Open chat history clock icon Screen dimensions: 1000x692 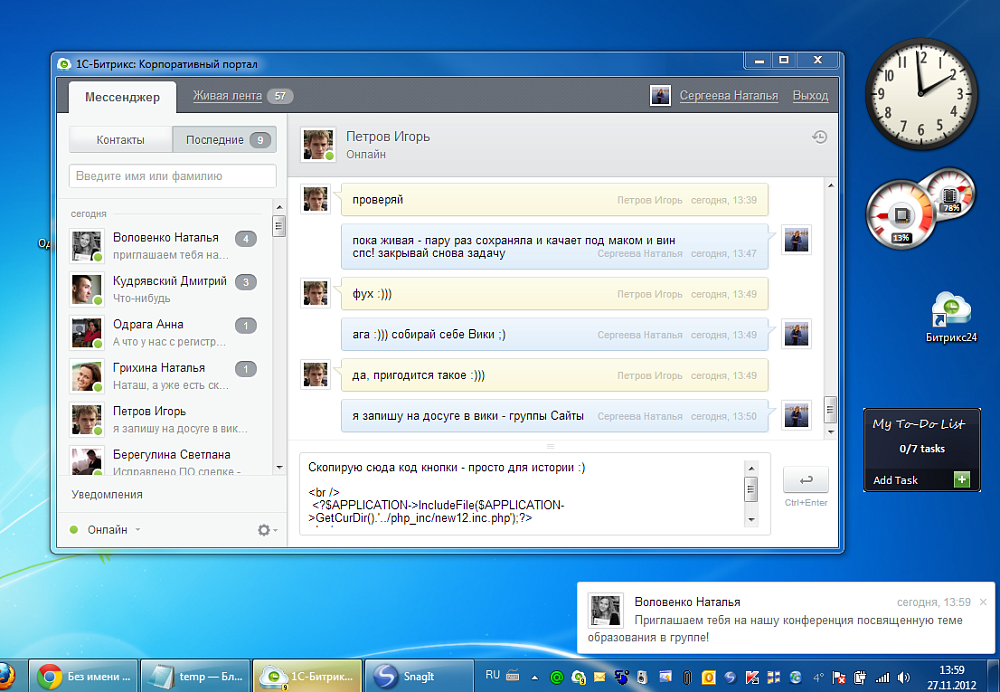(820, 136)
